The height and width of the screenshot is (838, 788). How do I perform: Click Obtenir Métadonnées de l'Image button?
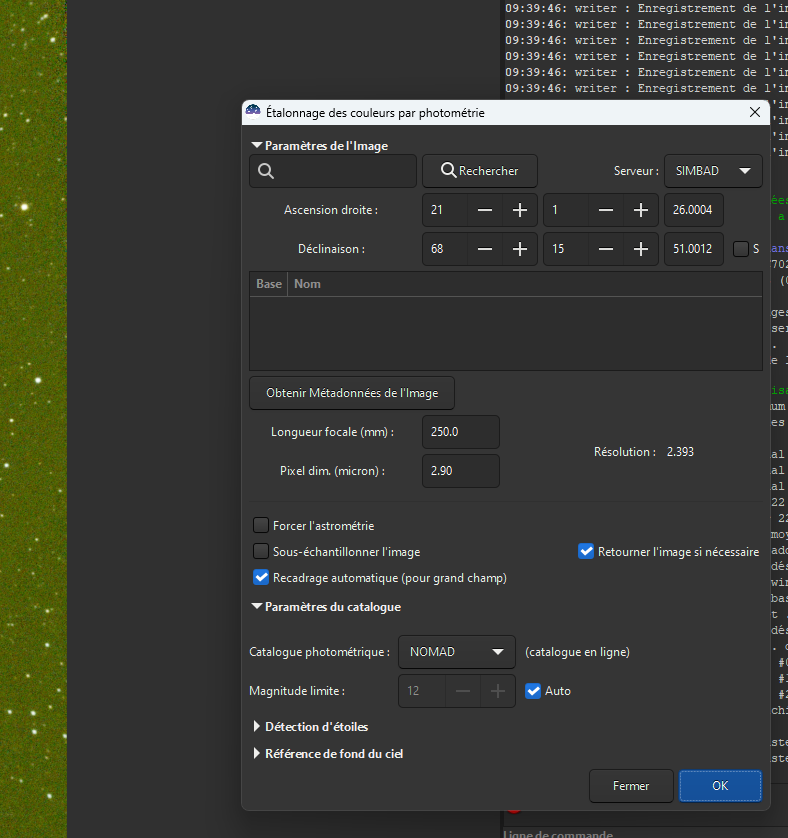coord(351,393)
